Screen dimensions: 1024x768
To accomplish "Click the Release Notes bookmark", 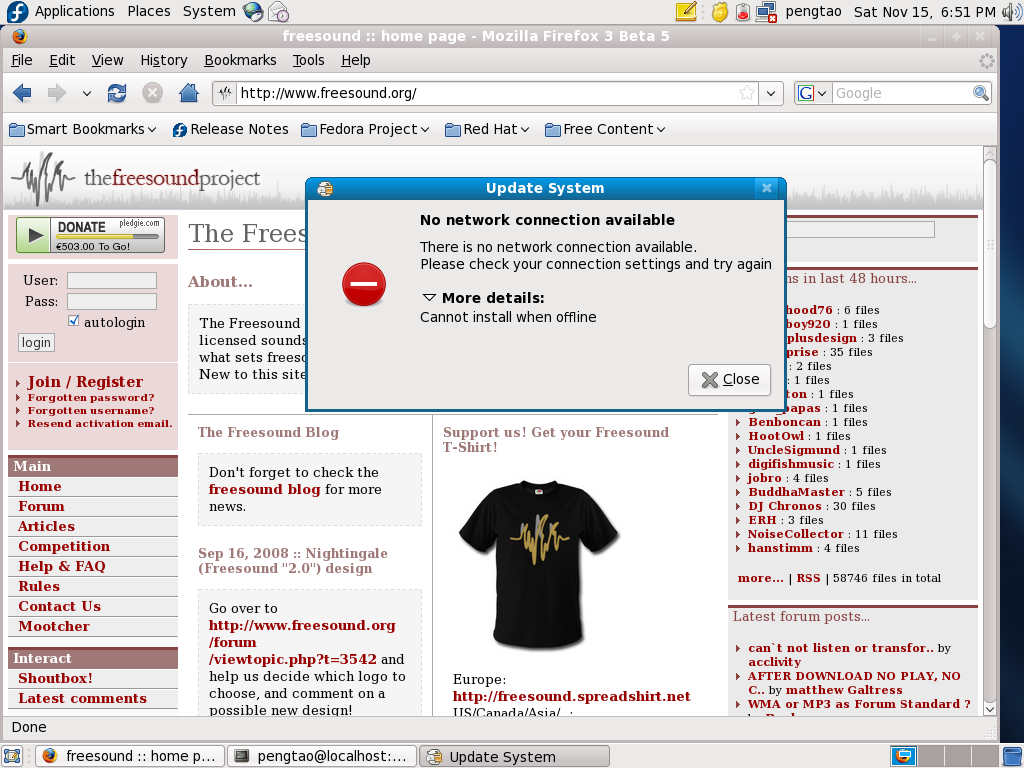I will [x=231, y=129].
